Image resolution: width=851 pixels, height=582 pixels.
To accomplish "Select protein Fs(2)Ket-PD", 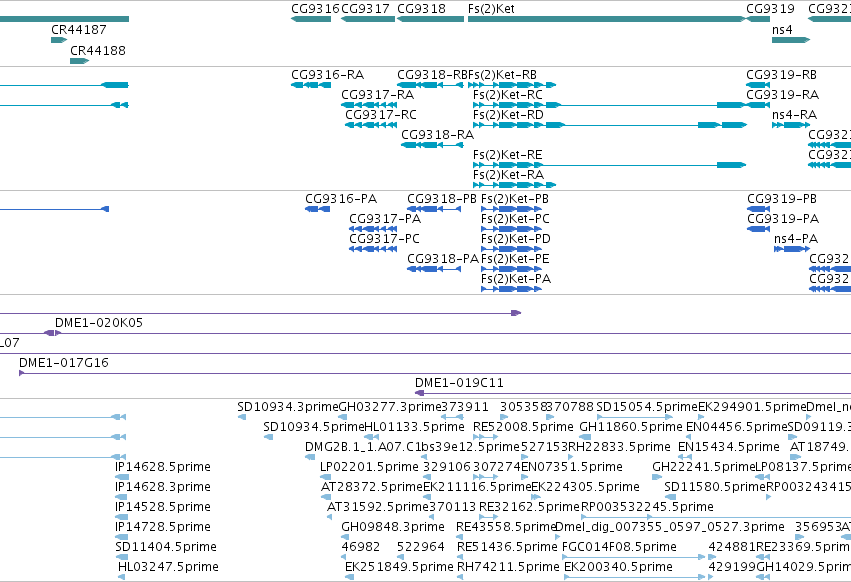I will coord(511,249).
